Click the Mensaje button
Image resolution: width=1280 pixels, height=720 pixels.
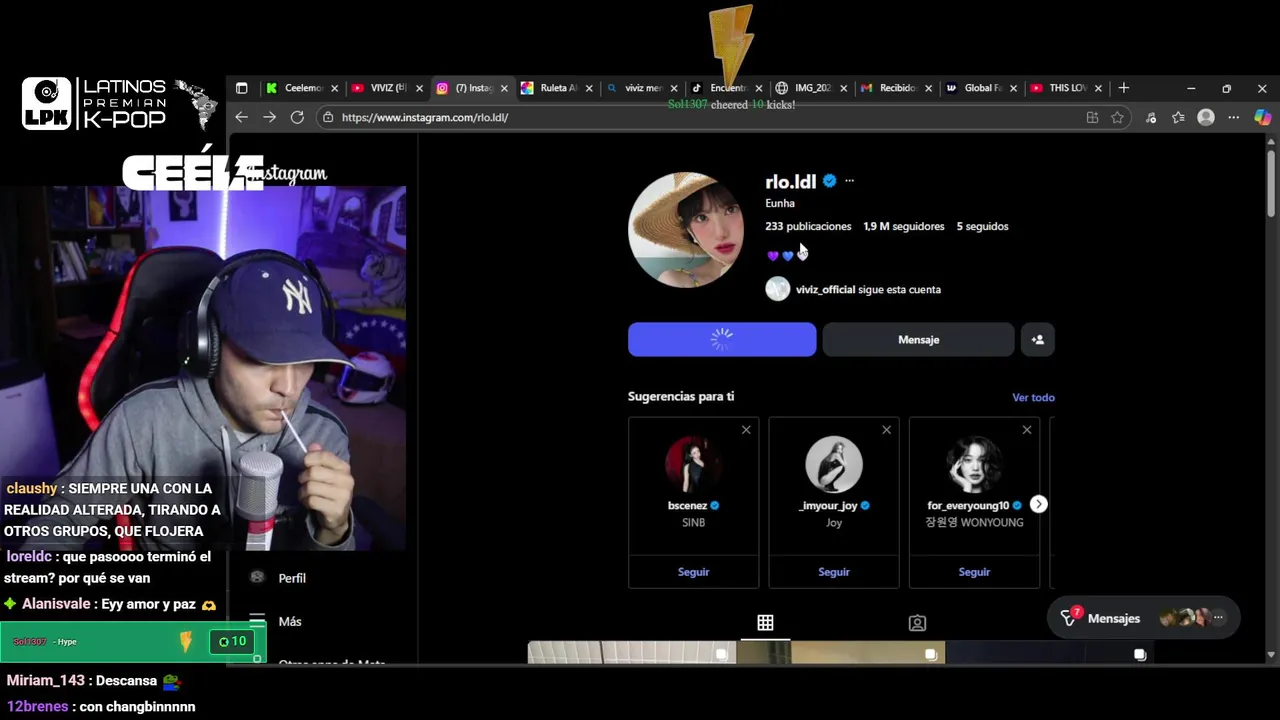[918, 339]
